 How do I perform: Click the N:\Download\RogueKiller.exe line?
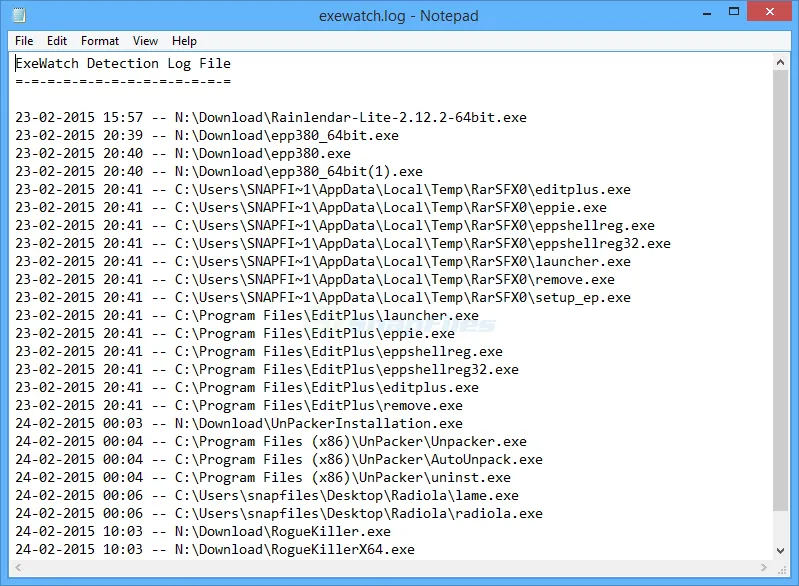203,531
